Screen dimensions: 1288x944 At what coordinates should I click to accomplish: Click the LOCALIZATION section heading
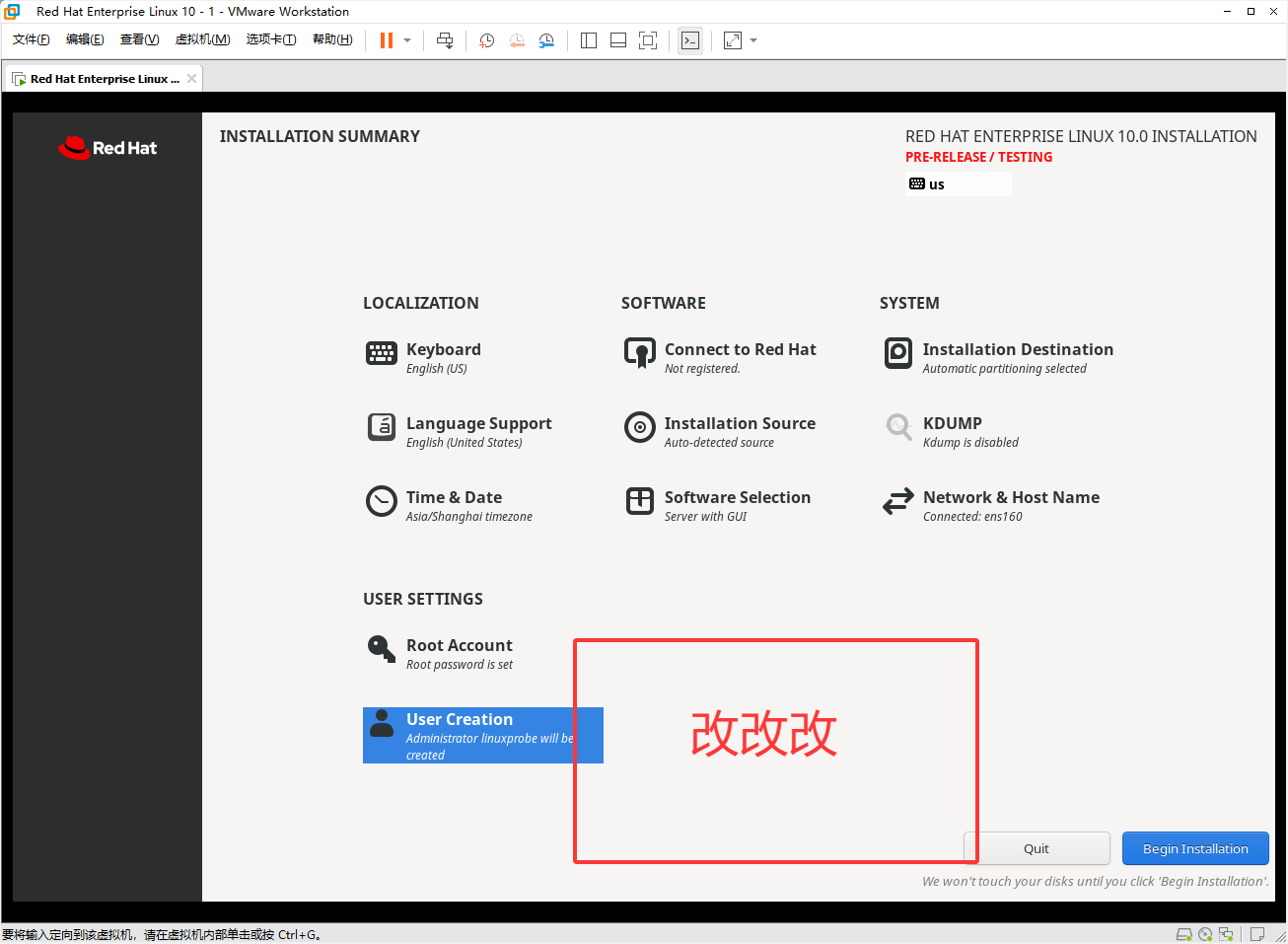pyautogui.click(x=421, y=303)
